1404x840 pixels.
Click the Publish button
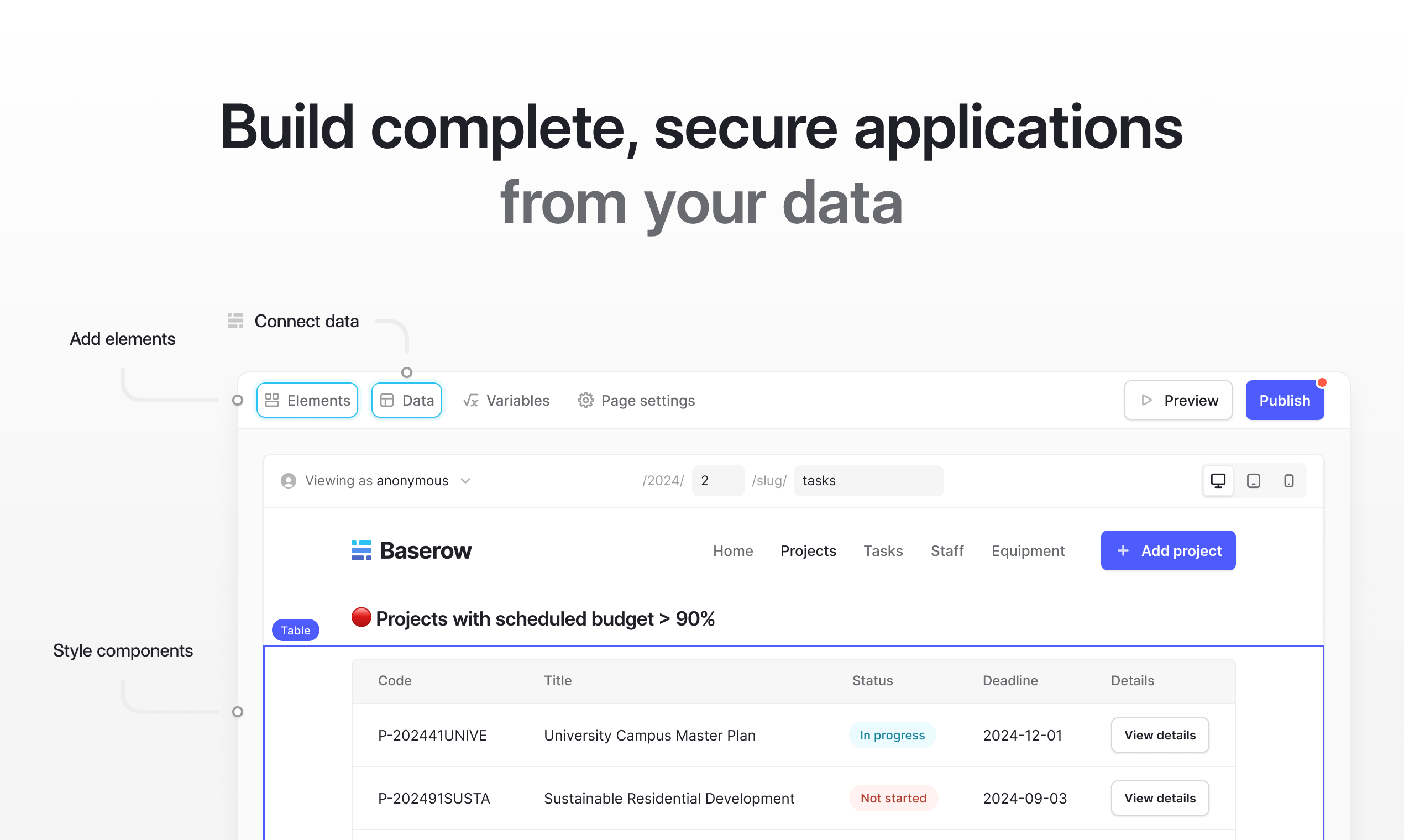[1285, 400]
